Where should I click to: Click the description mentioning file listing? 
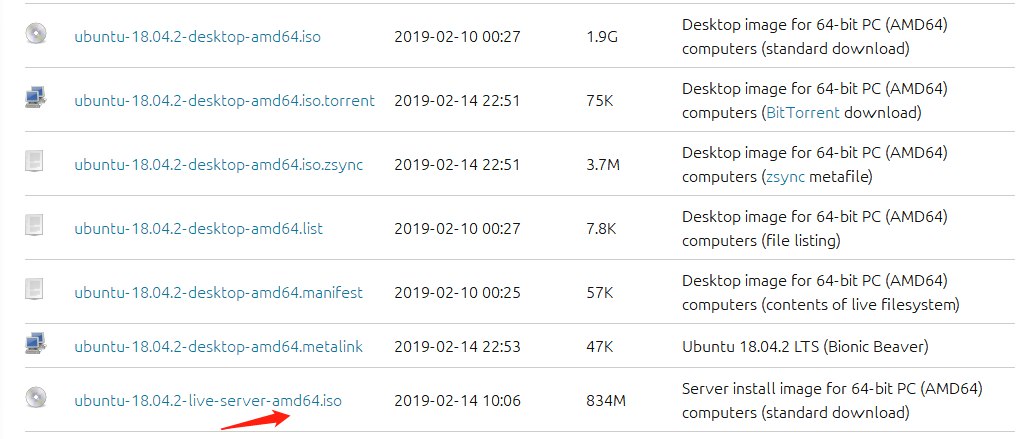(x=815, y=229)
